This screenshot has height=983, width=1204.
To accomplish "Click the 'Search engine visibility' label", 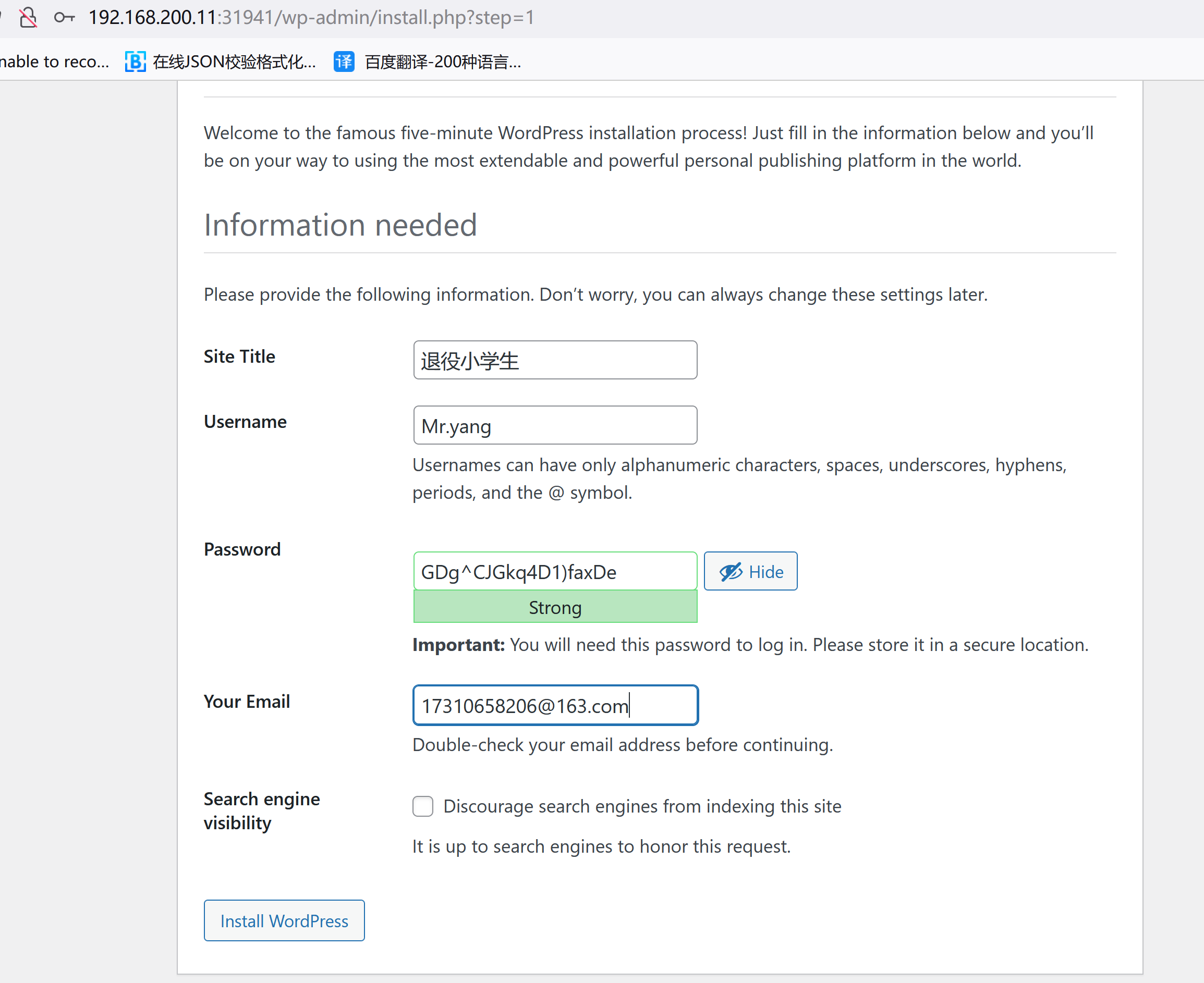I will click(262, 811).
